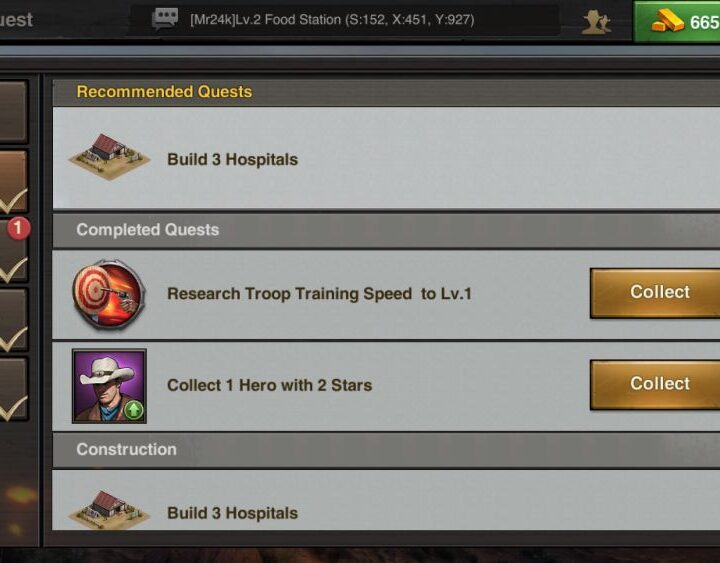Image resolution: width=720 pixels, height=563 pixels.
Task: Open the Mr24k Food Station chat message
Action: pos(332,20)
